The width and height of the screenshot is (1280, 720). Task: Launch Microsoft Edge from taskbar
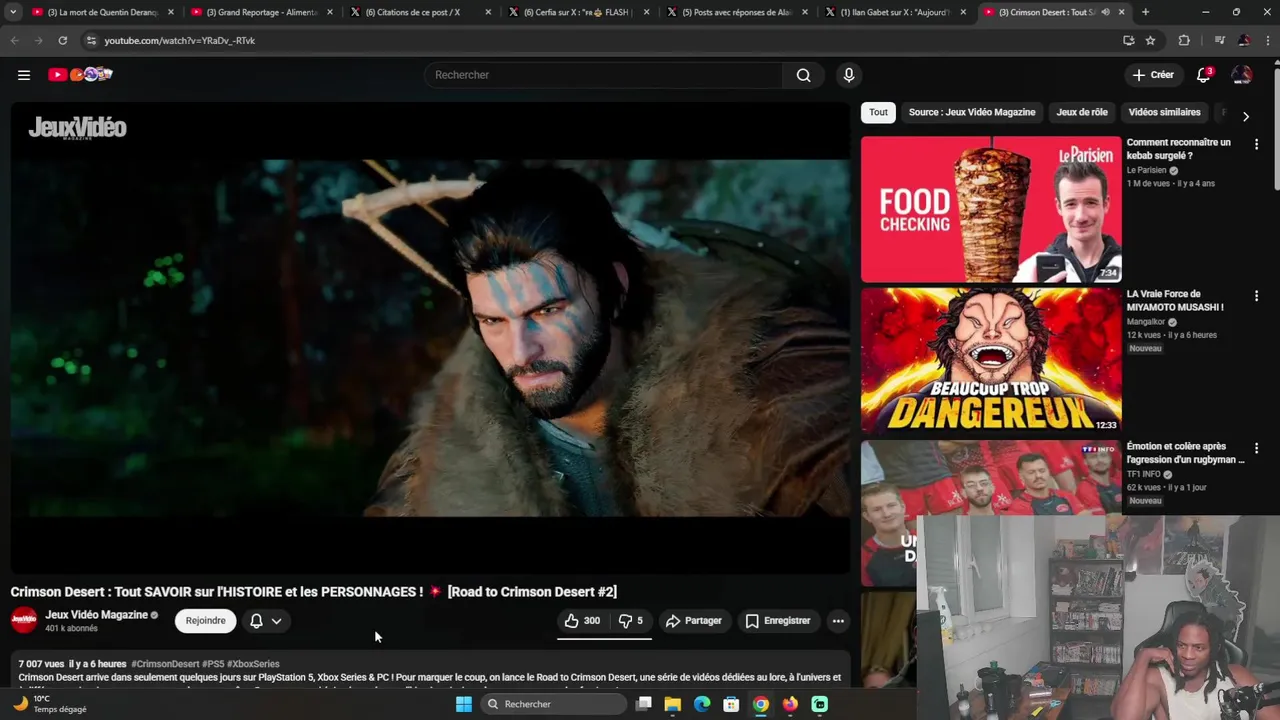(702, 704)
